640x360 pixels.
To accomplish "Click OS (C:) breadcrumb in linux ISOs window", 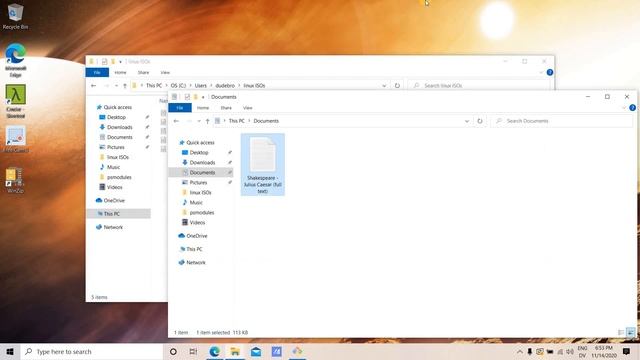I will [178, 85].
